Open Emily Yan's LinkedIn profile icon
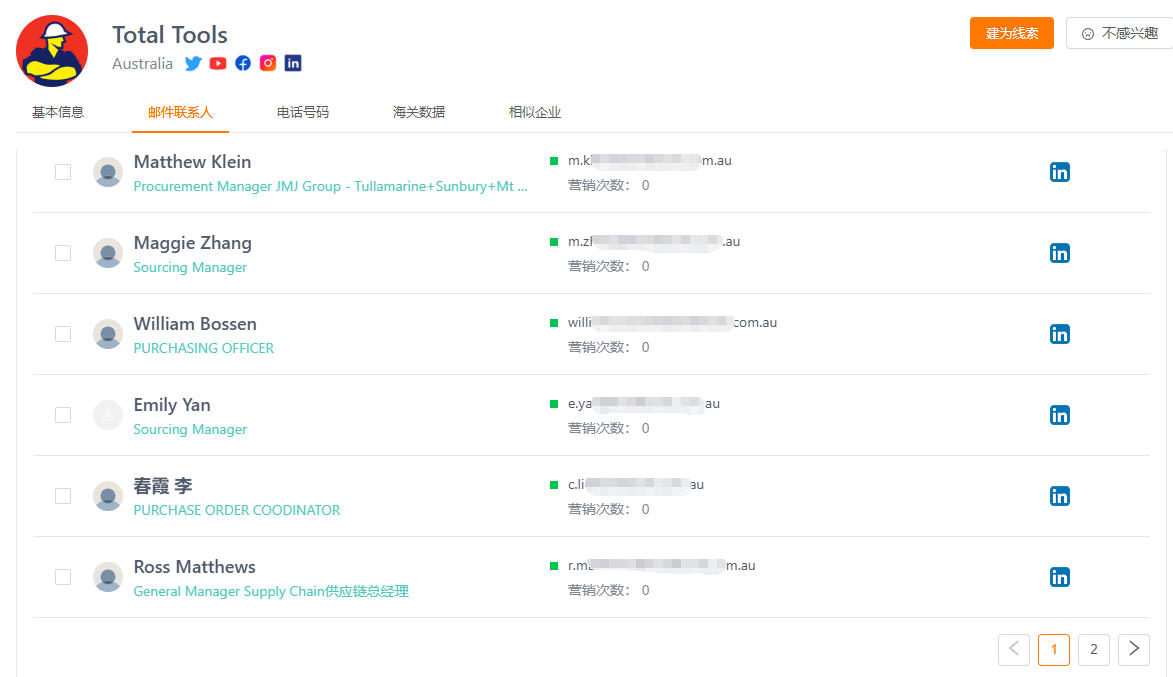Screen dimensions: 1173x677 pyautogui.click(x=1059, y=415)
